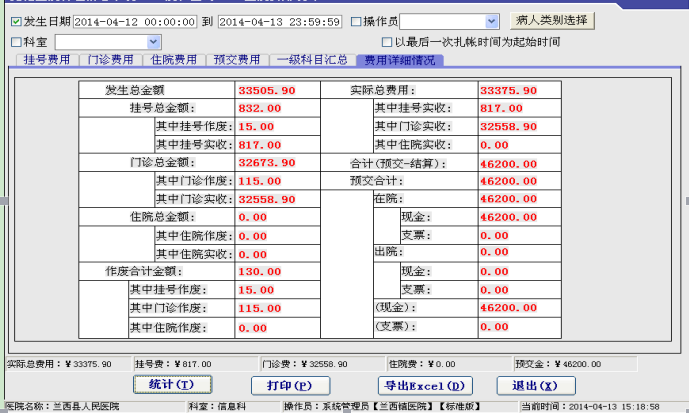
Task: Enable the 操作员 filter checkbox
Action: point(357,21)
